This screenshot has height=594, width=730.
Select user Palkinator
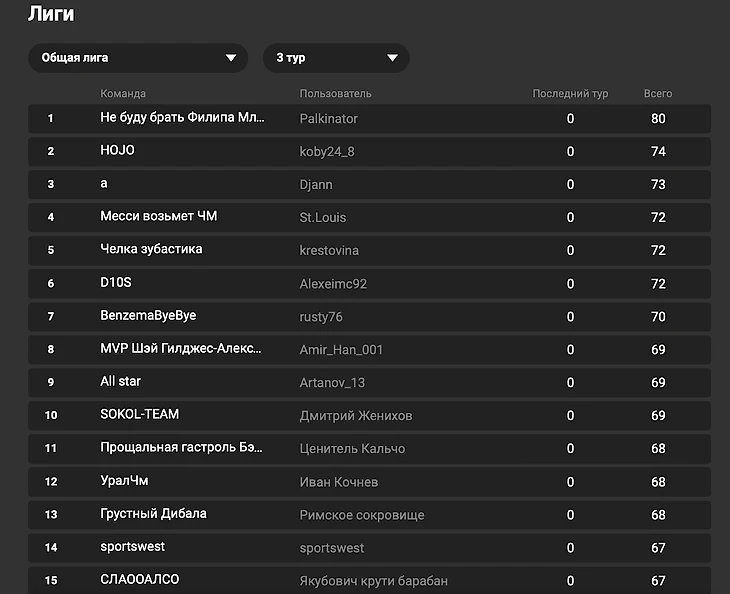click(x=328, y=118)
